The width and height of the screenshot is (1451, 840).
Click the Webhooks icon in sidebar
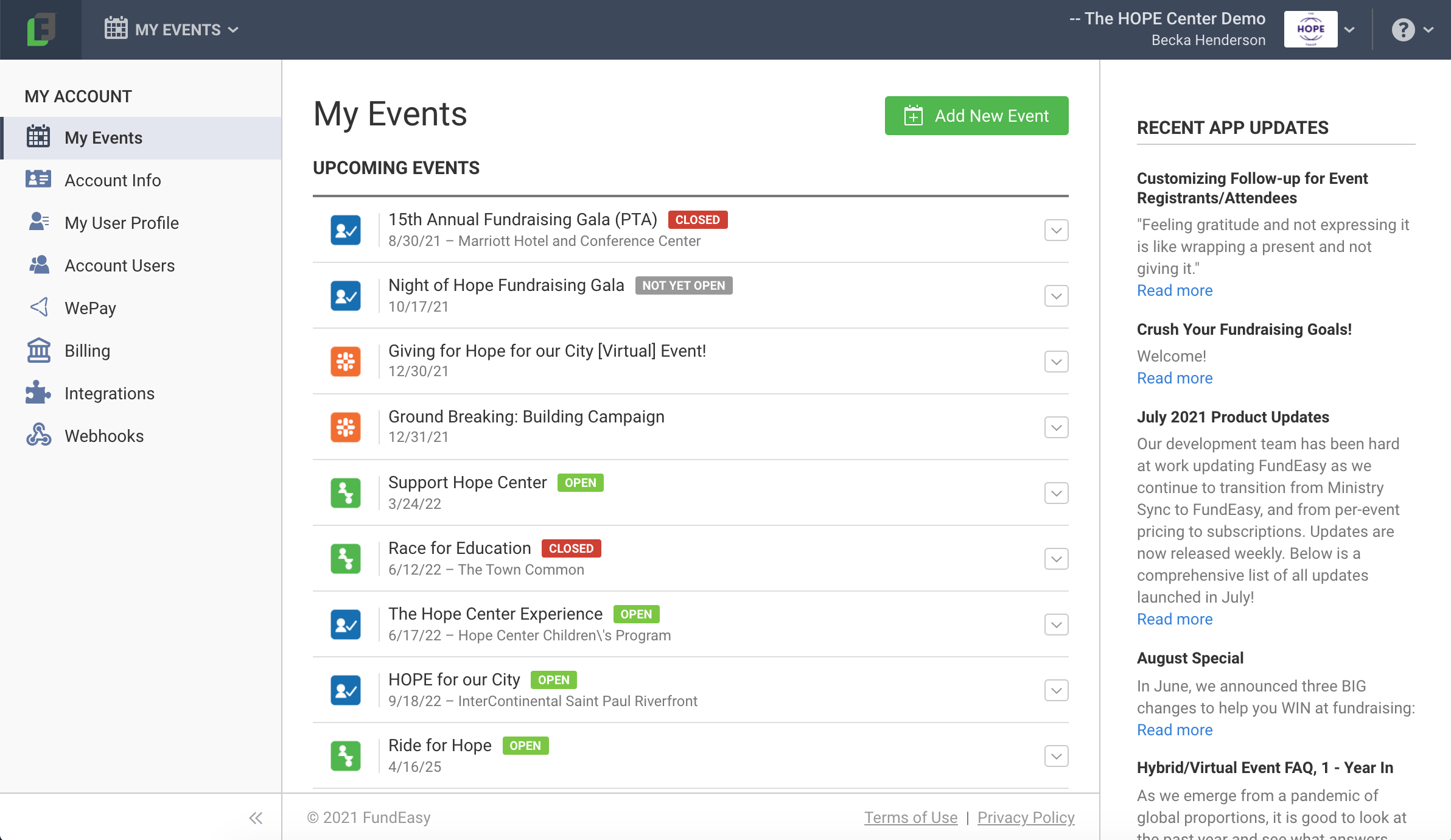click(x=39, y=435)
